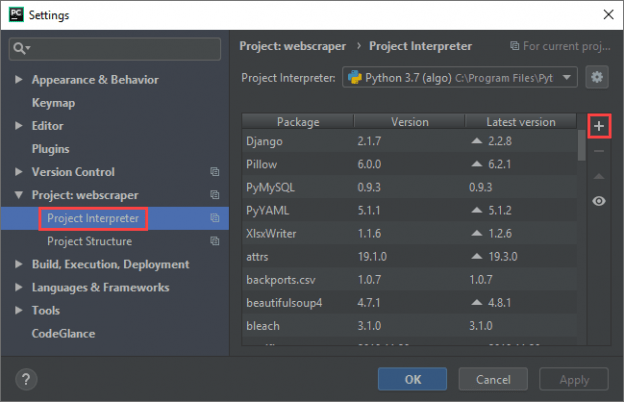
Task: Open the Keymap settings page
Action: point(53,103)
